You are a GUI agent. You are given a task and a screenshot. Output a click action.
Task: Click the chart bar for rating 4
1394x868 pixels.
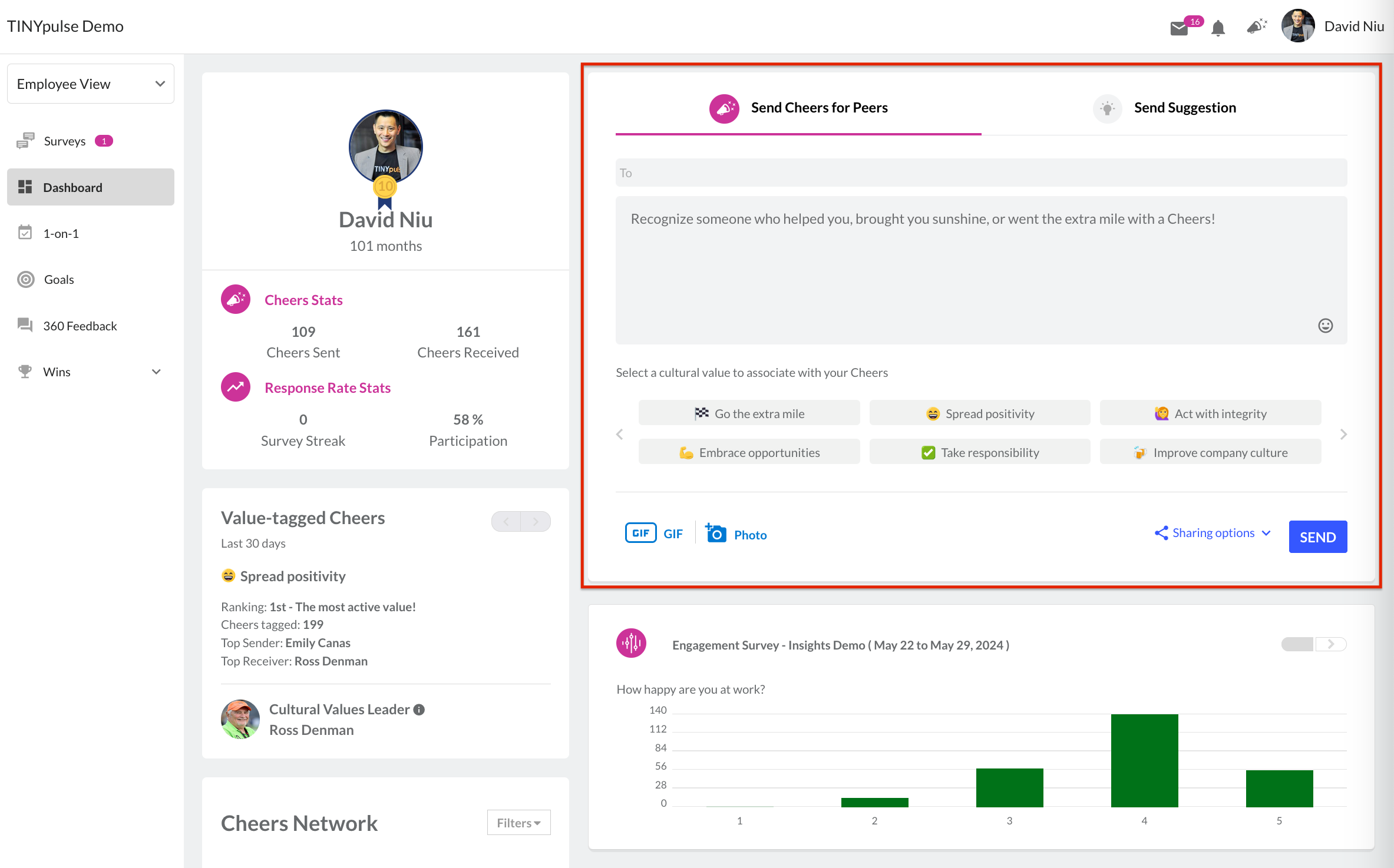point(1144,760)
